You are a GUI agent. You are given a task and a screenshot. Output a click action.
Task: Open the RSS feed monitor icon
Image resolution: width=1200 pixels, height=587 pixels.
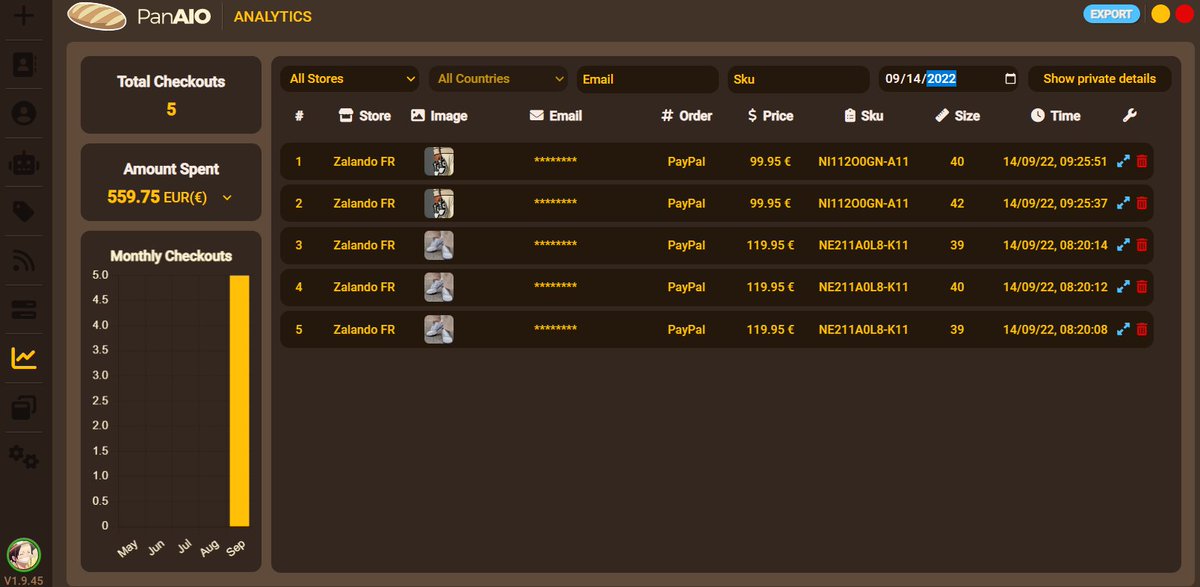click(x=24, y=261)
